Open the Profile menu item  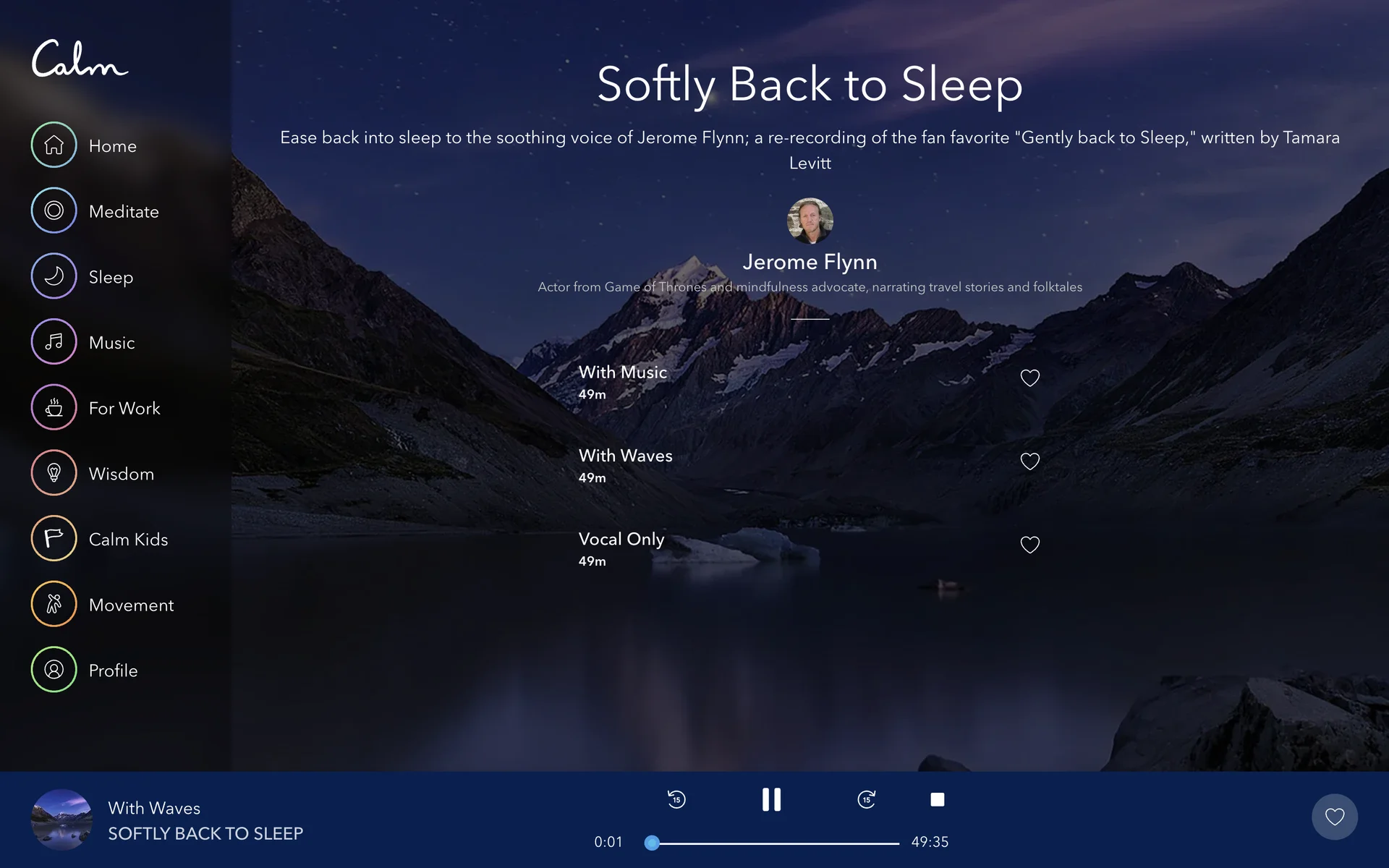[x=113, y=670]
